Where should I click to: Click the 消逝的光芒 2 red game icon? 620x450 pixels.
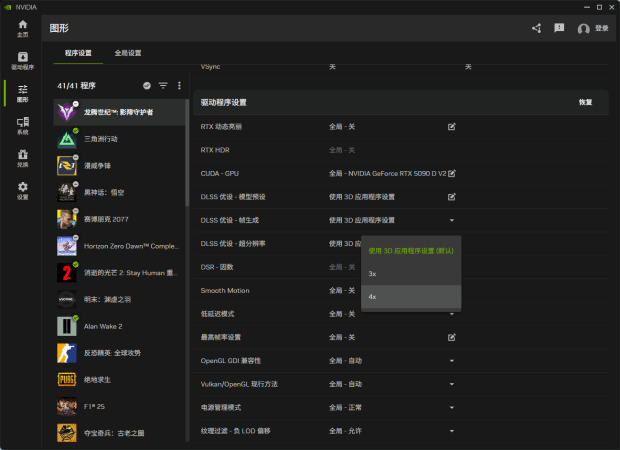67,272
